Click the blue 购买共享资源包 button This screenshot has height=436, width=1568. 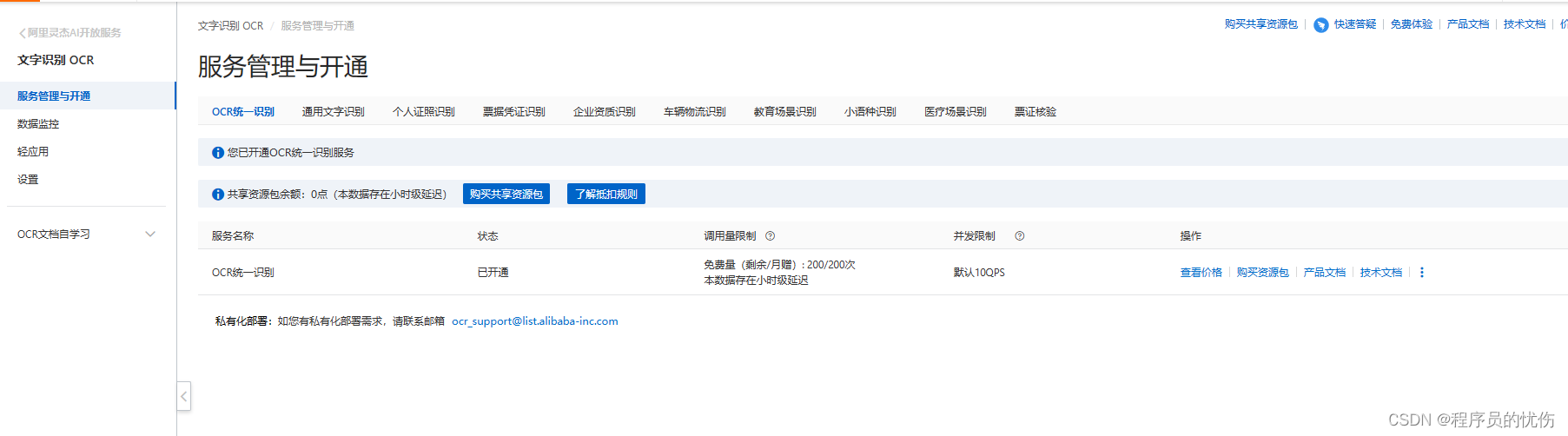(506, 195)
